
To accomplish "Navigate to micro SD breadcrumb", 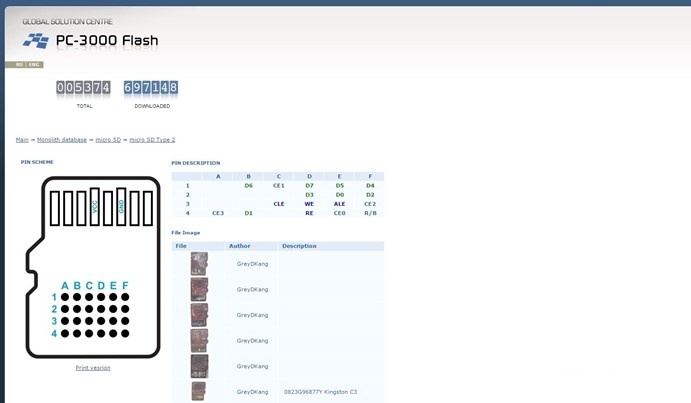I will tap(108, 139).
